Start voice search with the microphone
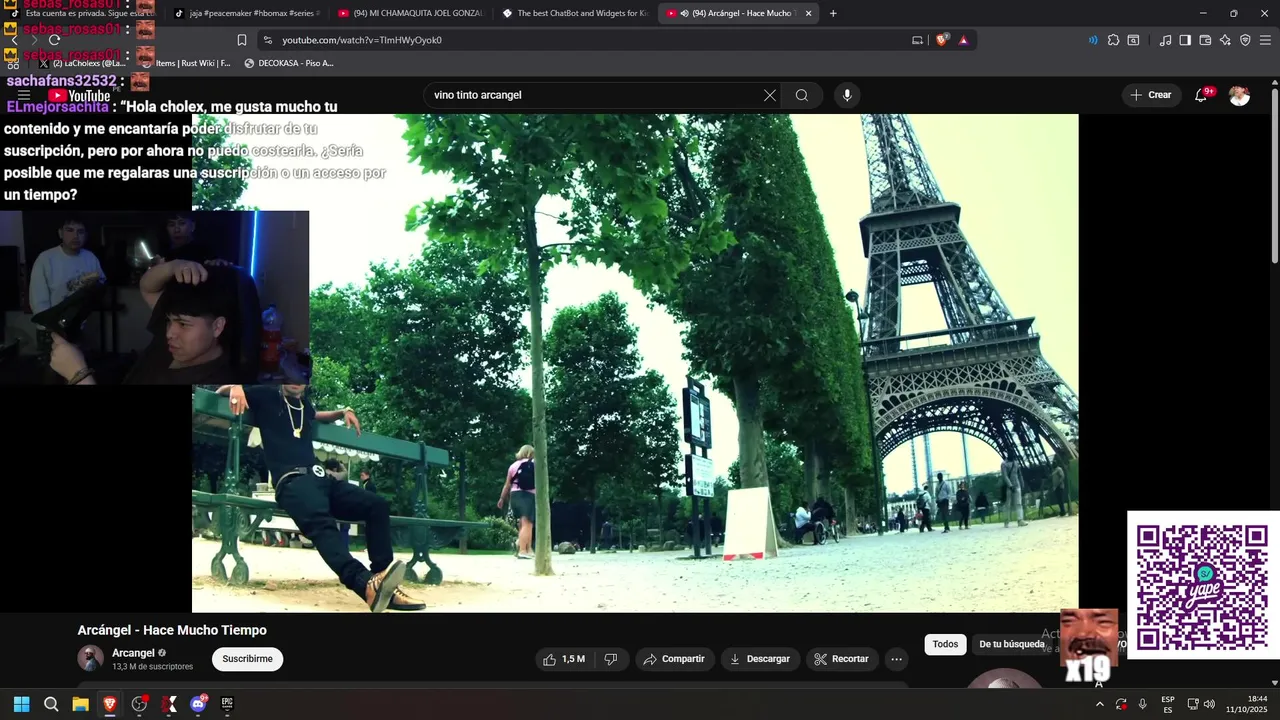Image resolution: width=1280 pixels, height=720 pixels. pos(847,95)
